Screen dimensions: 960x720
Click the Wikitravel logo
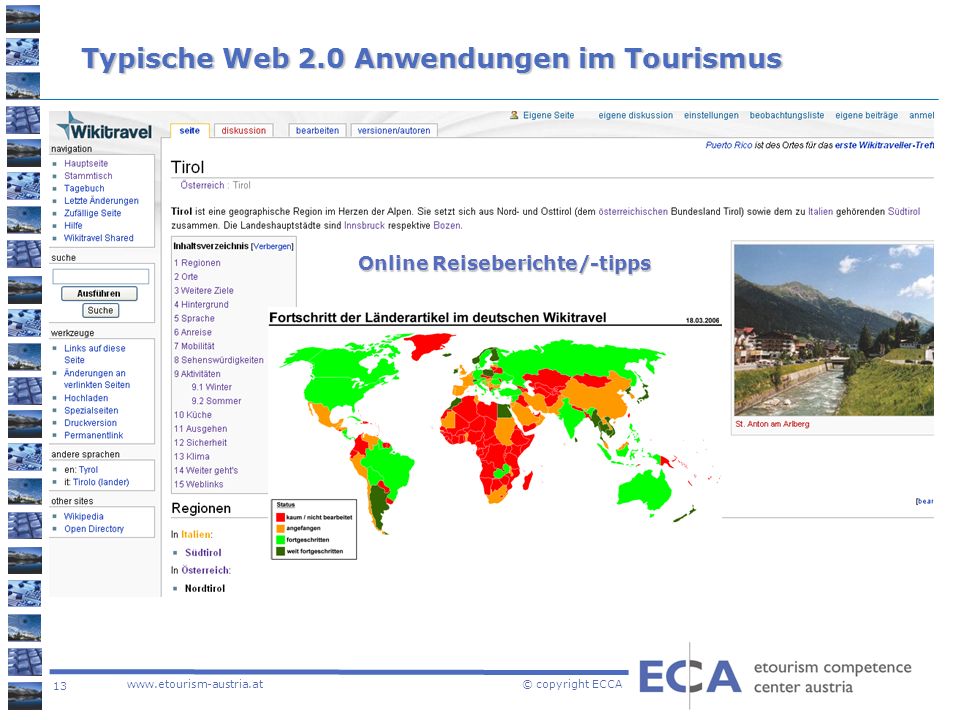pos(104,127)
